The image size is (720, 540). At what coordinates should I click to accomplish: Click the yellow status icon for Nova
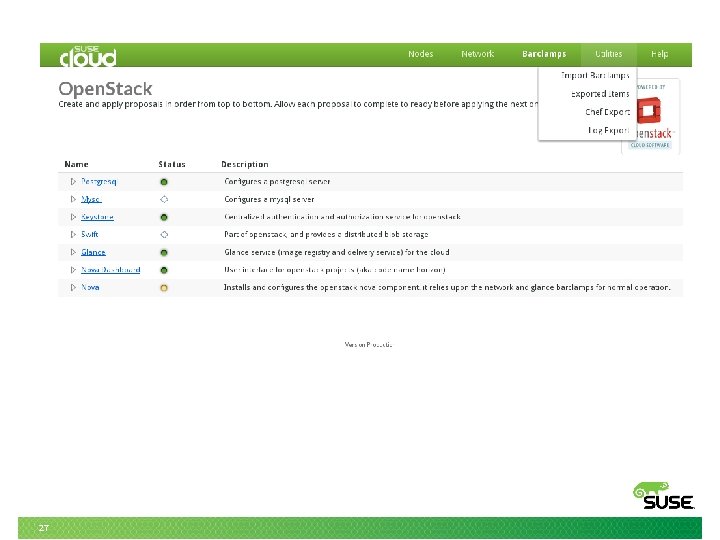[x=164, y=288]
